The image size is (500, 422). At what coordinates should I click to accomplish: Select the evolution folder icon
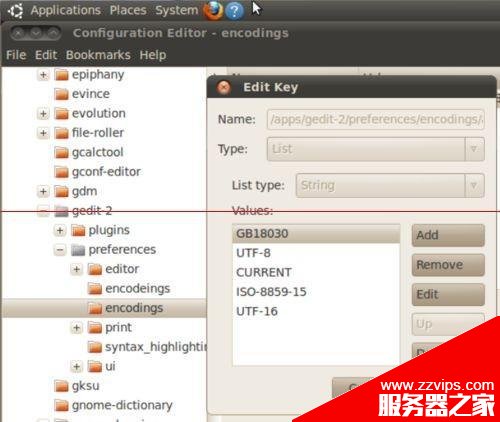[x=61, y=114]
